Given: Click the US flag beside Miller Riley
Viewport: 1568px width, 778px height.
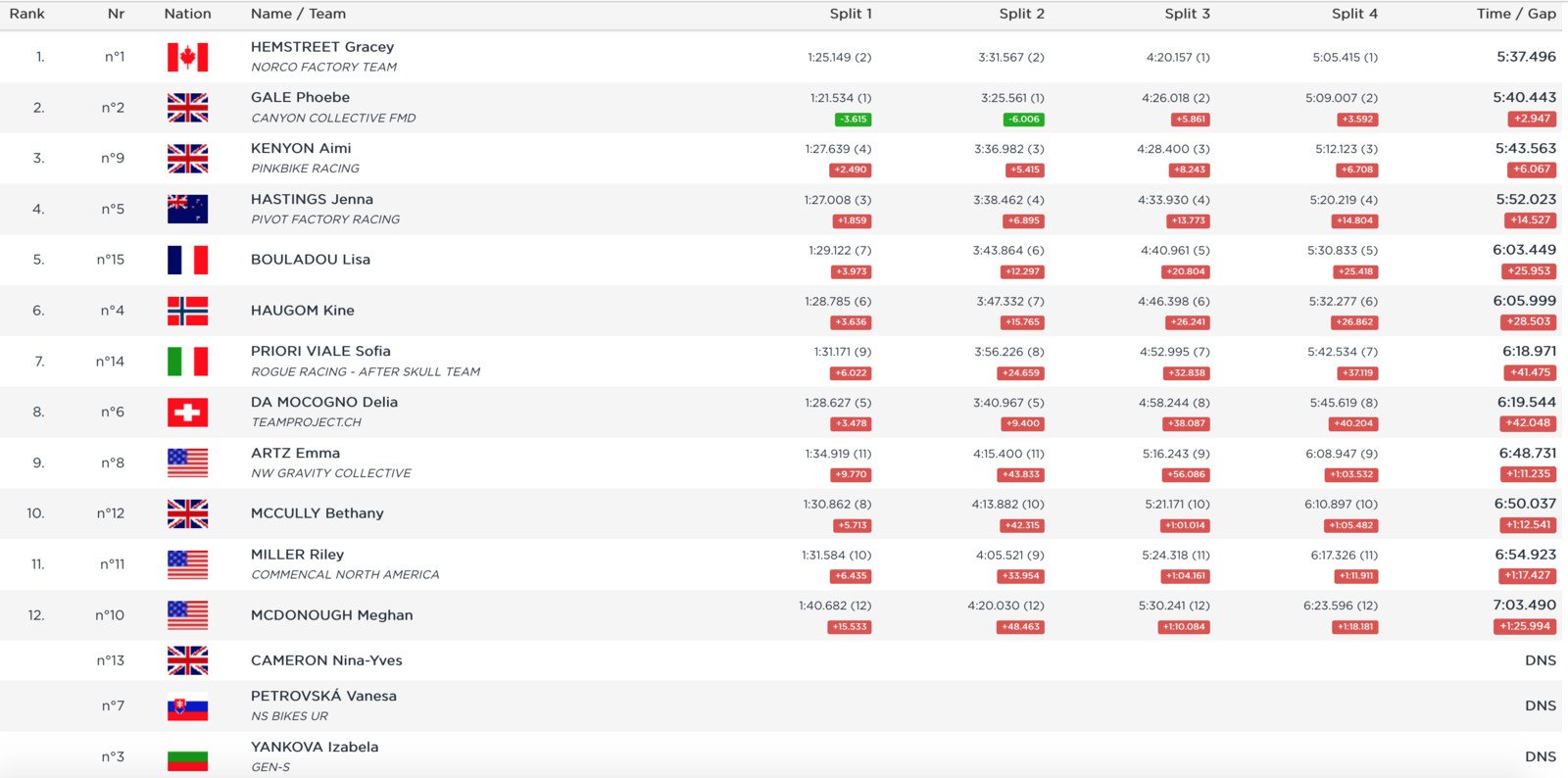Looking at the screenshot, I should click(187, 564).
